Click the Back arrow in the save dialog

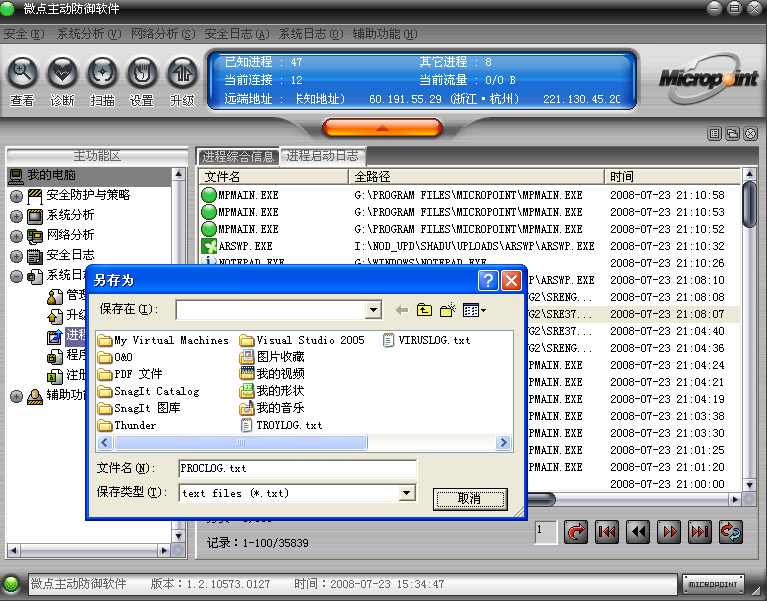coord(402,310)
